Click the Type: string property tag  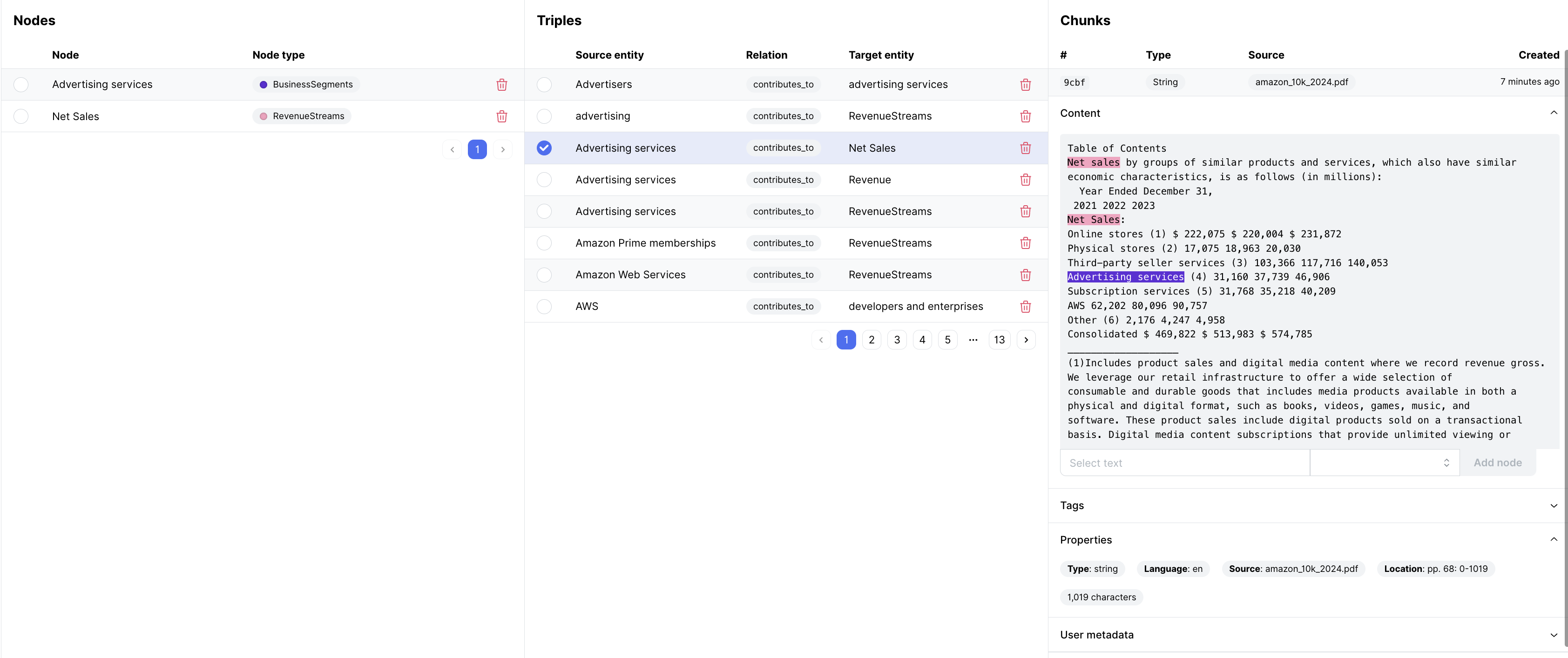1092,569
